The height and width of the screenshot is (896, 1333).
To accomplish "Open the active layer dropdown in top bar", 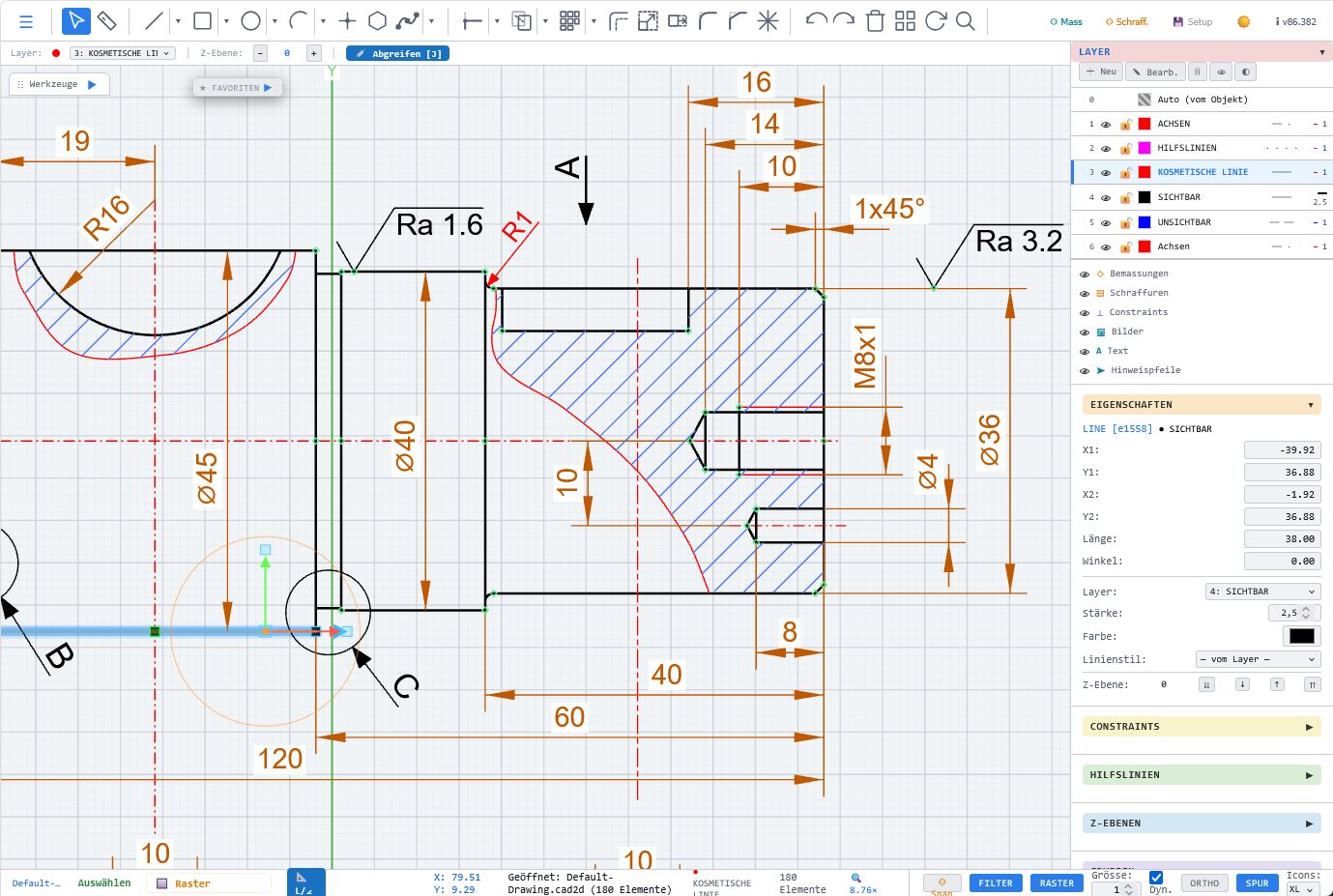I will 123,53.
